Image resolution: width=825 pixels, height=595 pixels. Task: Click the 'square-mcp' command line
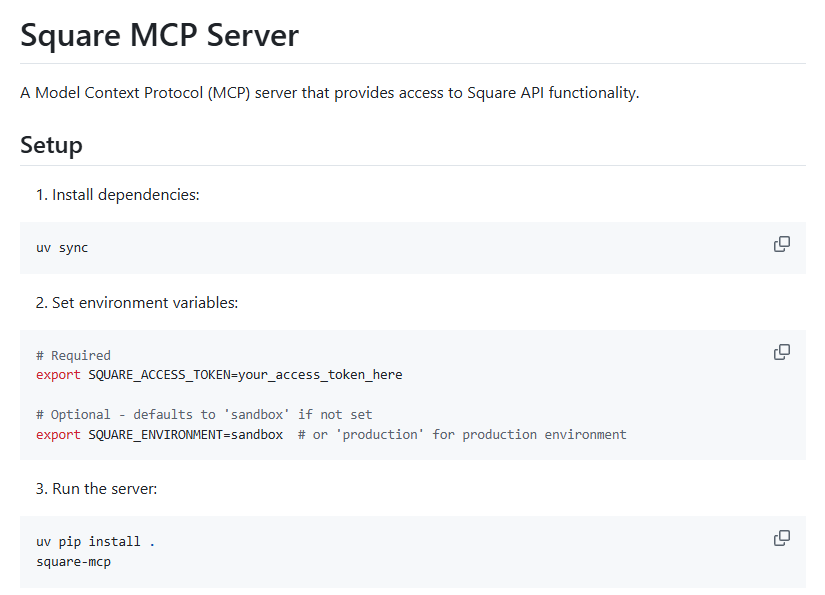tap(74, 562)
